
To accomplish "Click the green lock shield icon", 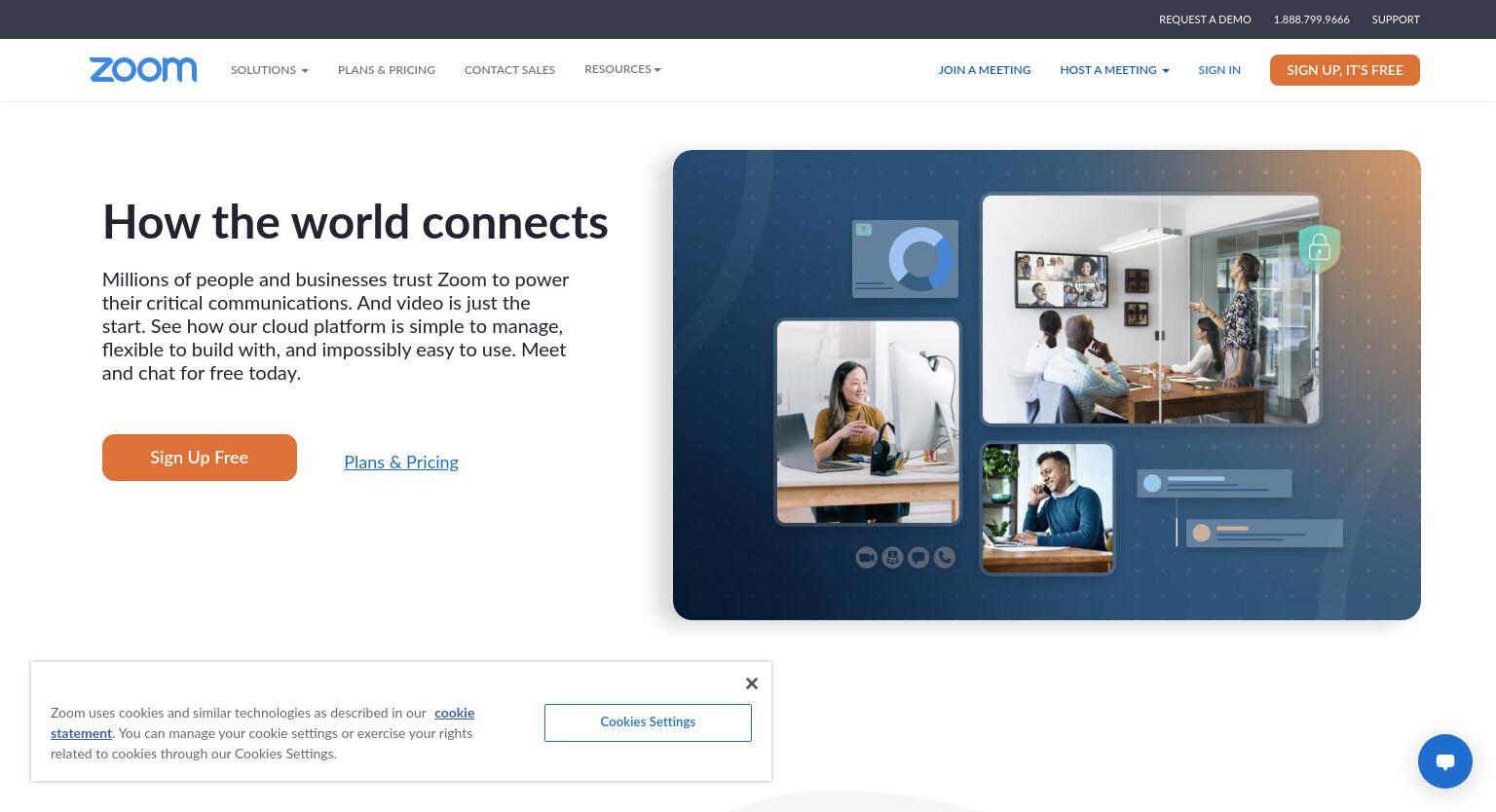I will (x=1320, y=248).
